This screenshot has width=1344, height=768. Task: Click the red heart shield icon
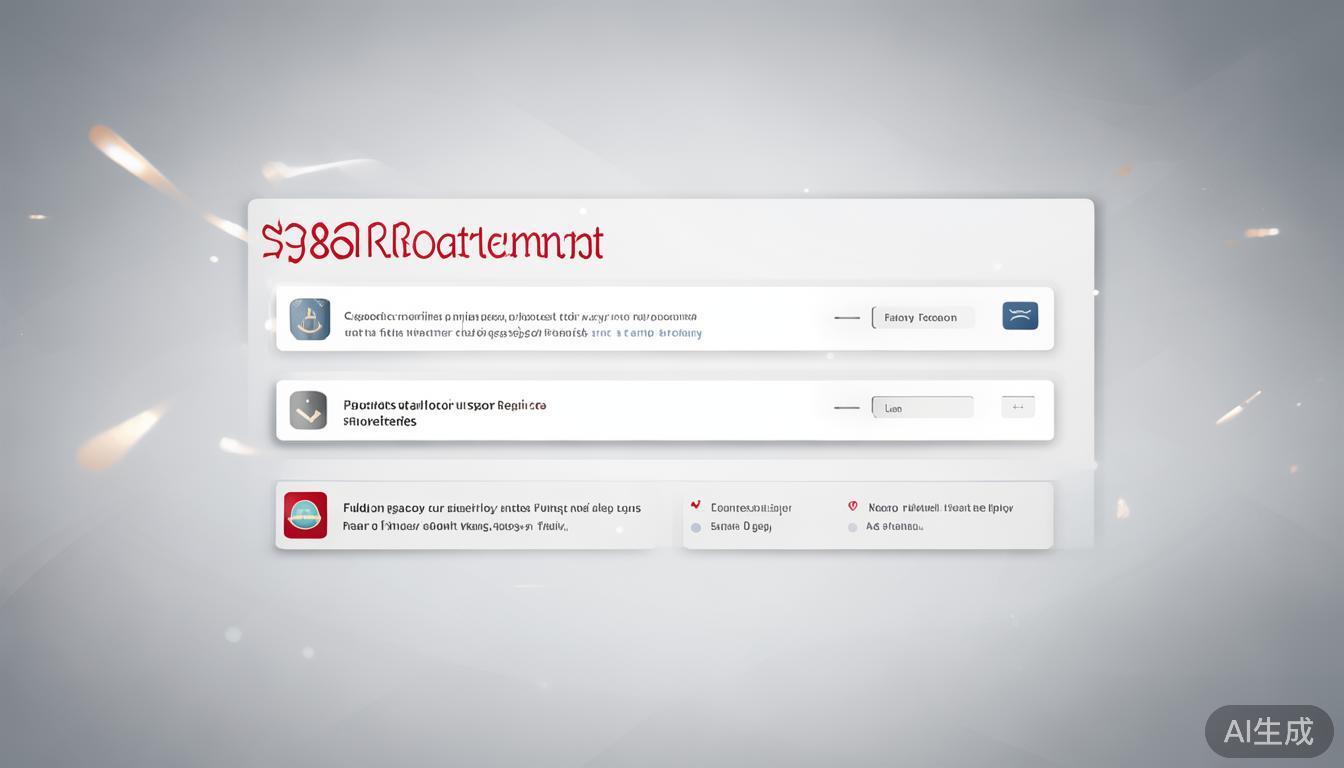coord(852,507)
